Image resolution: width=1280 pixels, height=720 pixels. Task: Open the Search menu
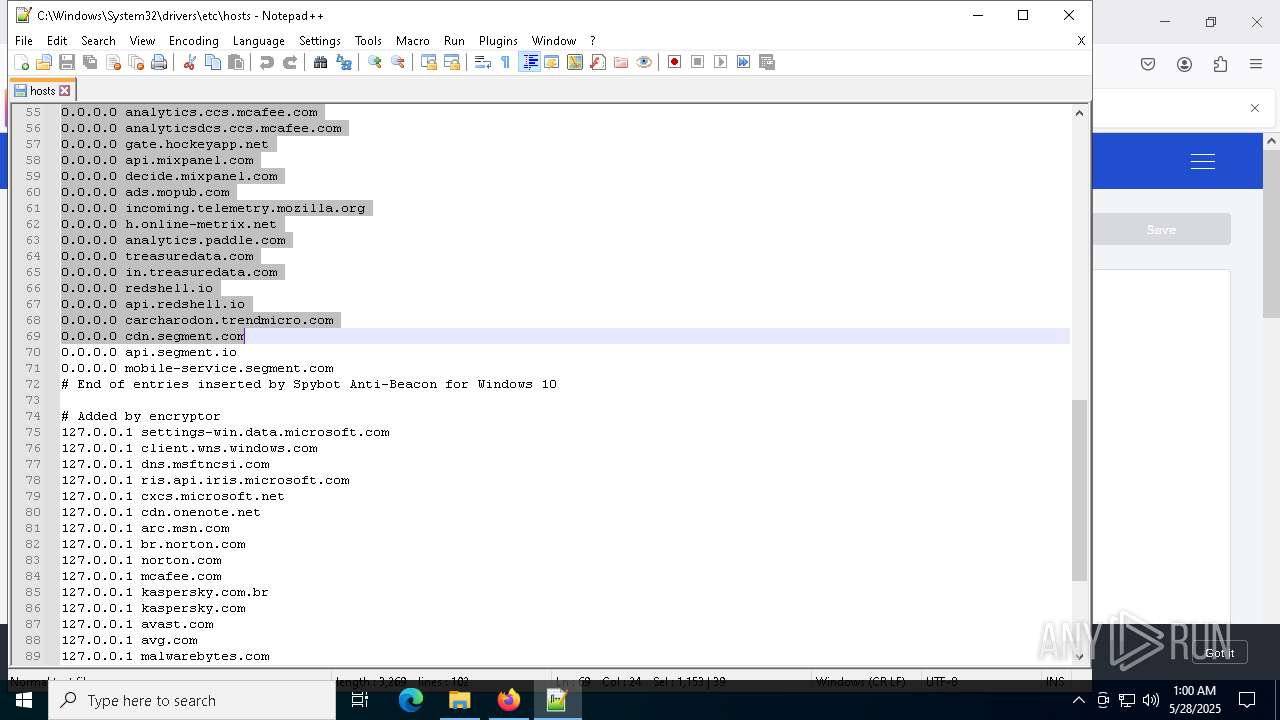pyautogui.click(x=98, y=41)
